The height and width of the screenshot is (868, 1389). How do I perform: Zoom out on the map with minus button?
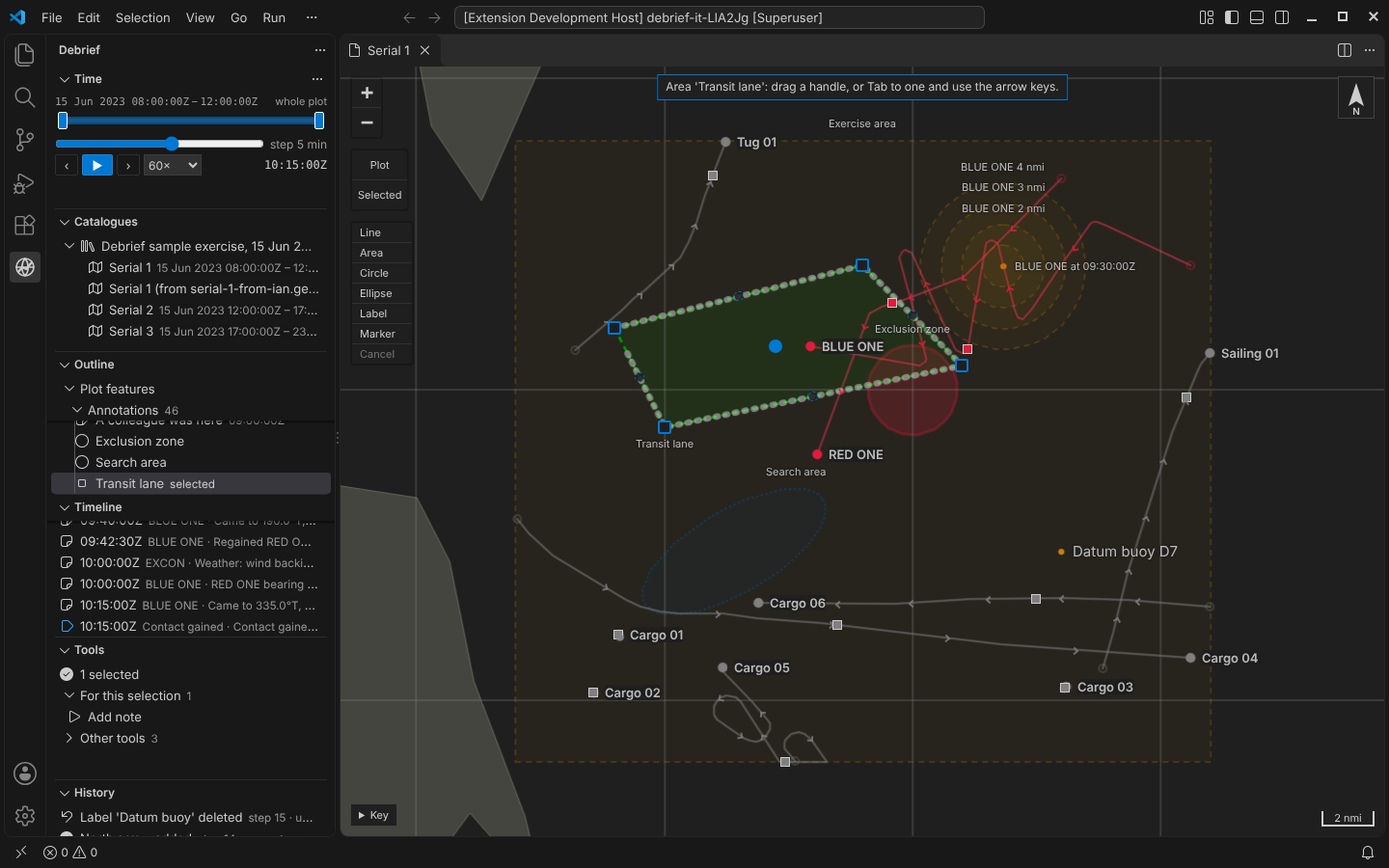point(367,122)
